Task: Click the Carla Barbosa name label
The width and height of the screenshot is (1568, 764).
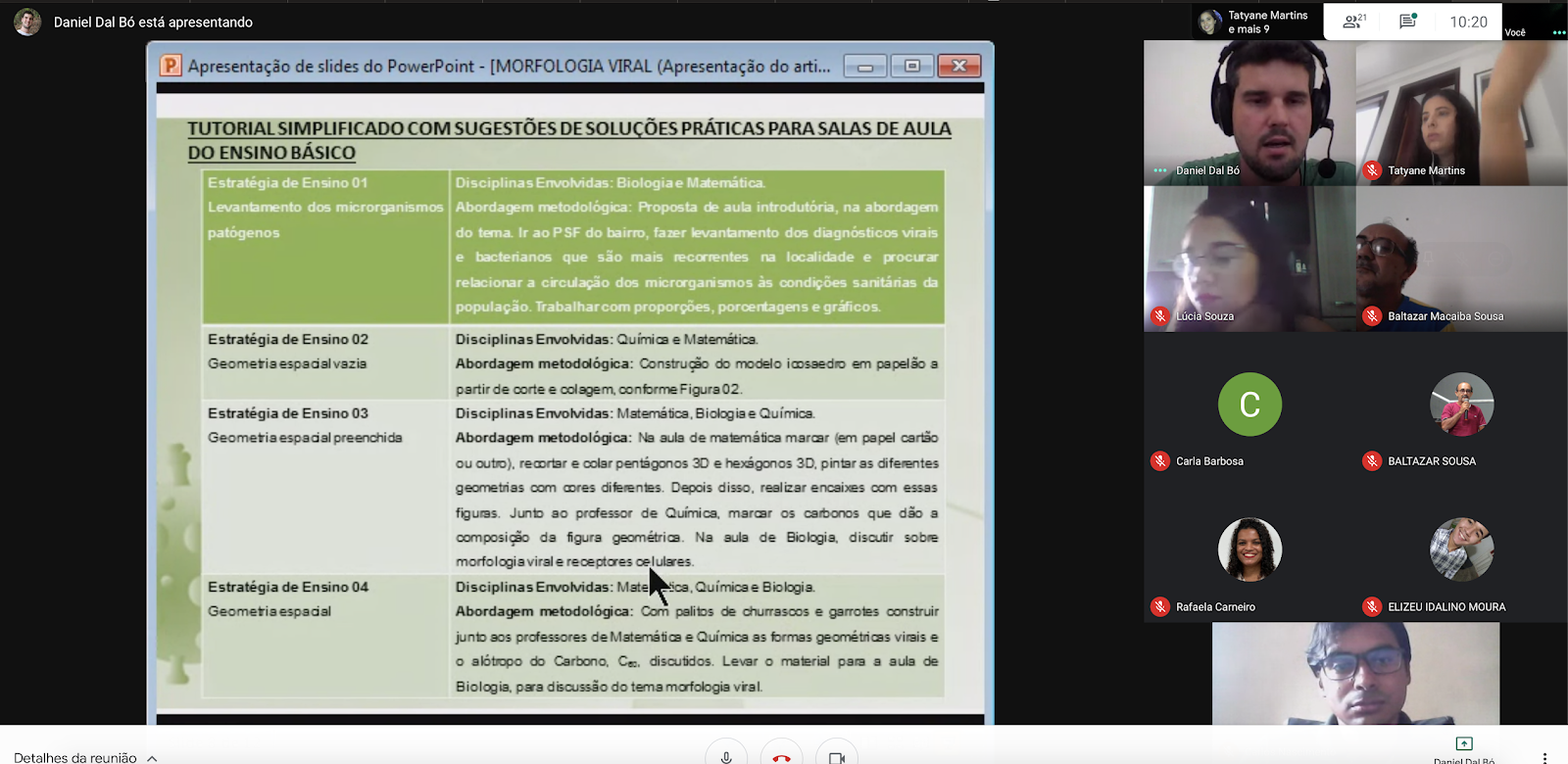Action: (x=1209, y=460)
